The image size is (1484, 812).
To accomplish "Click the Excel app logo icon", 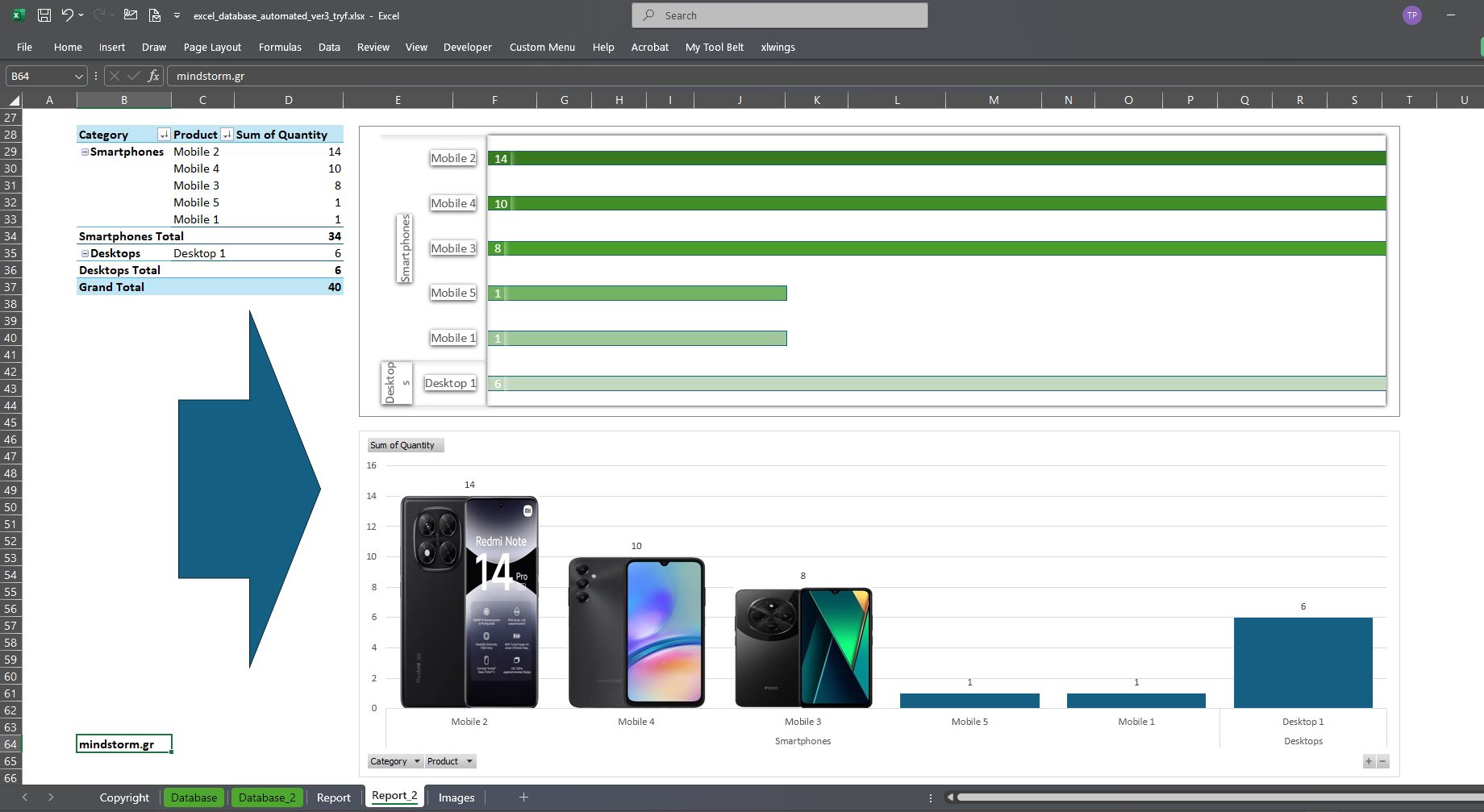I will [x=19, y=15].
